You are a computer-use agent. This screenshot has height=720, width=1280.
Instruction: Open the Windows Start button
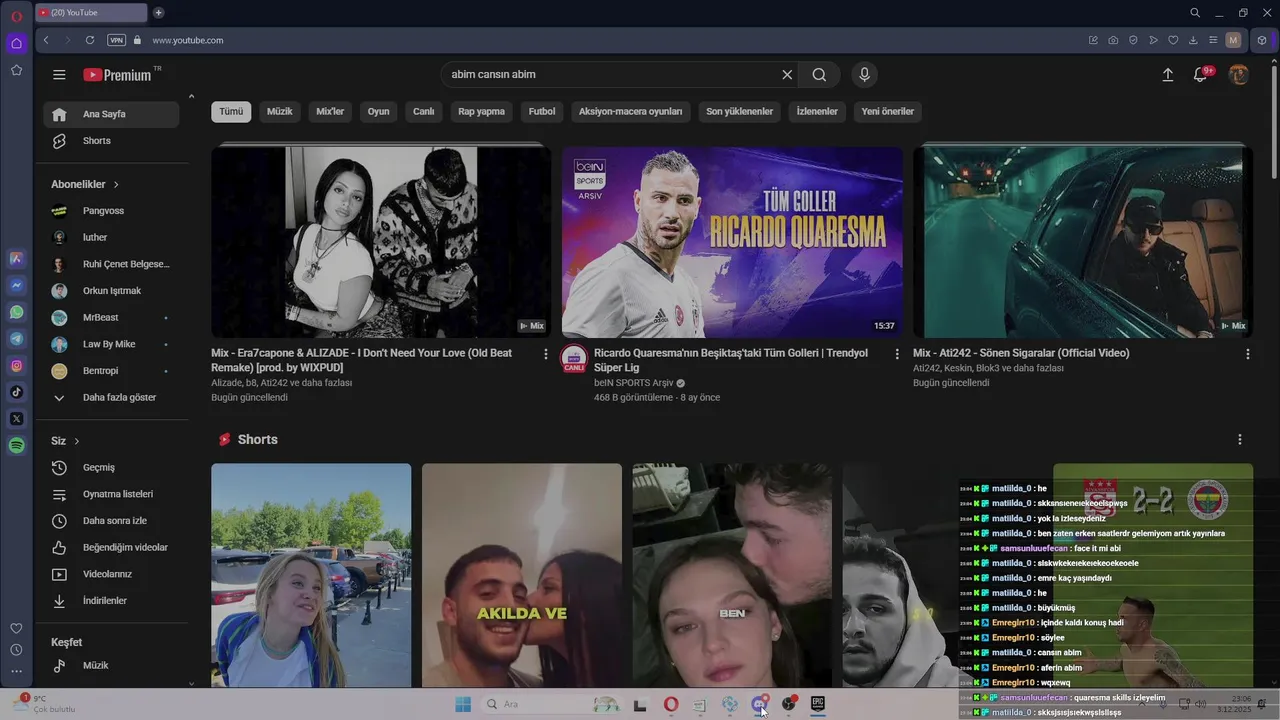463,705
